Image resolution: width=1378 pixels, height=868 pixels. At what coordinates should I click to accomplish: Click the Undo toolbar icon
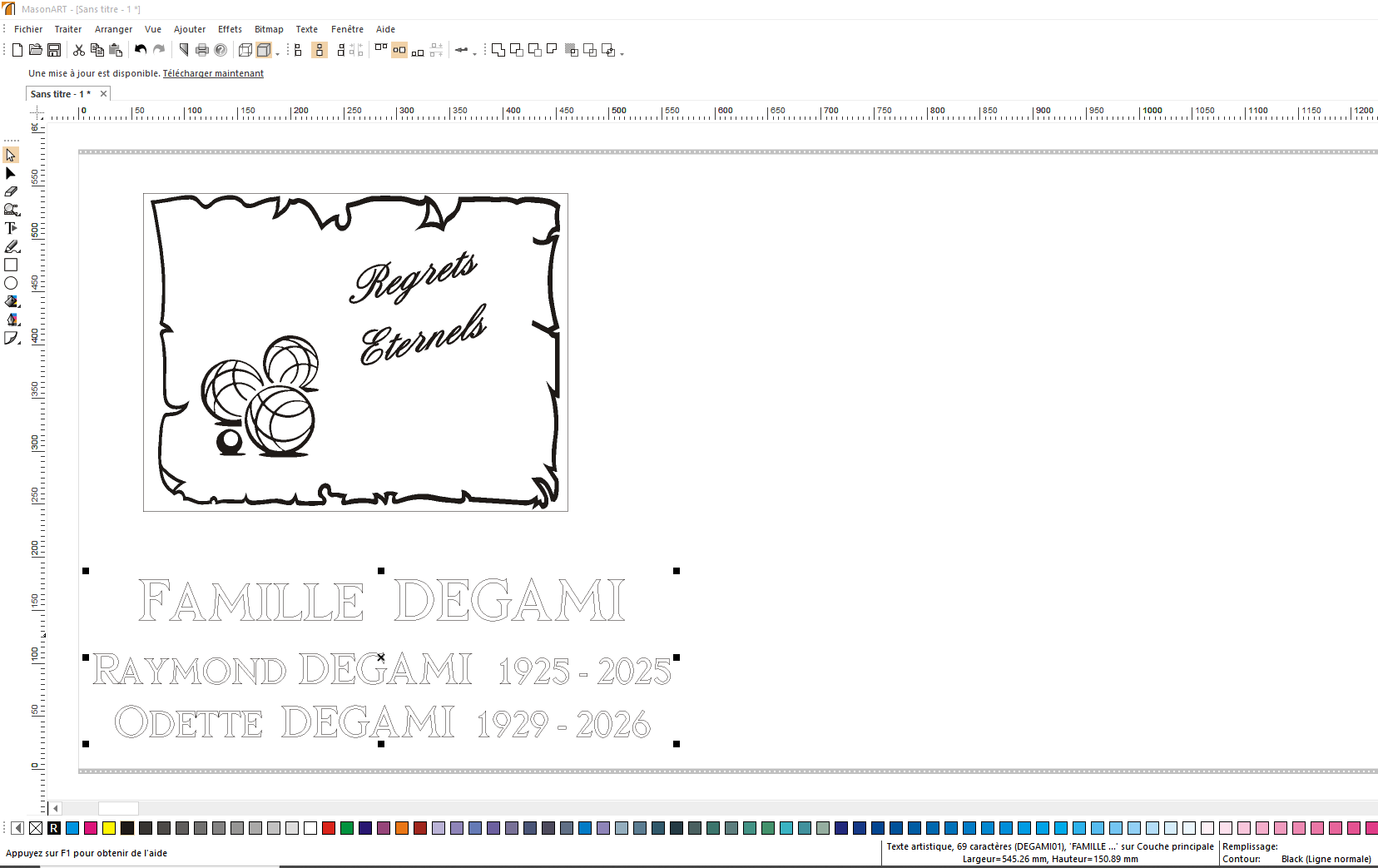(140, 50)
